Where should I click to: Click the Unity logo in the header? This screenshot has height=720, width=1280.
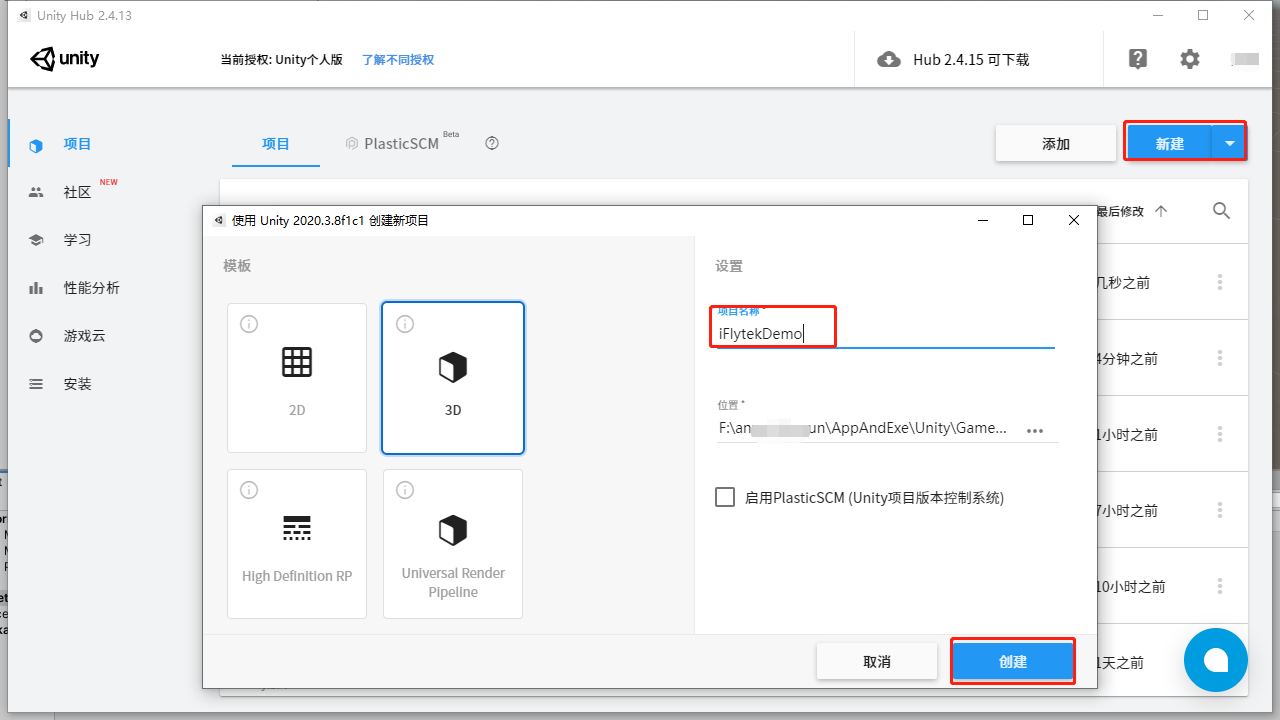point(65,59)
